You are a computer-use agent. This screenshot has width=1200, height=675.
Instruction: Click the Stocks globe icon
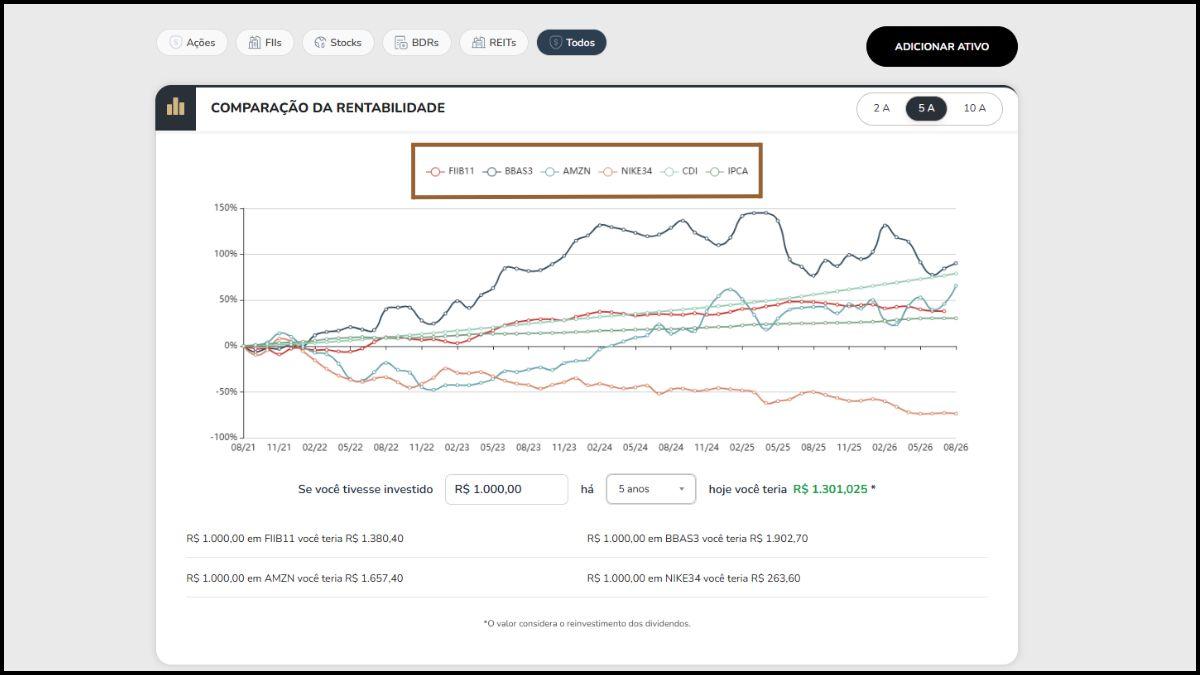[x=320, y=43]
